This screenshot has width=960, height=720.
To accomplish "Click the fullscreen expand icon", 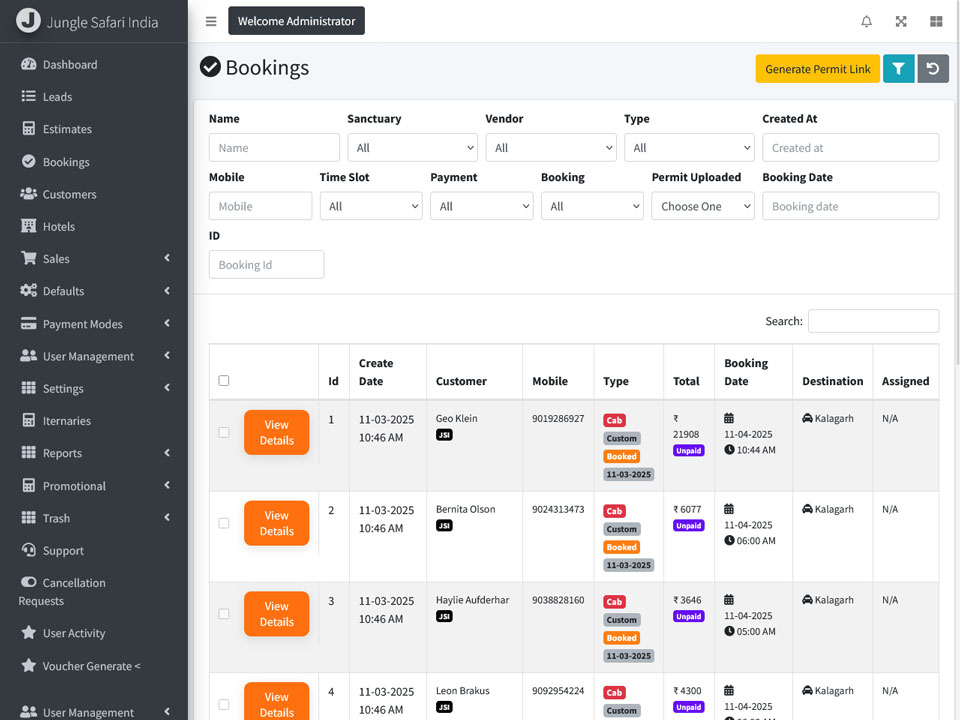I will [x=901, y=21].
